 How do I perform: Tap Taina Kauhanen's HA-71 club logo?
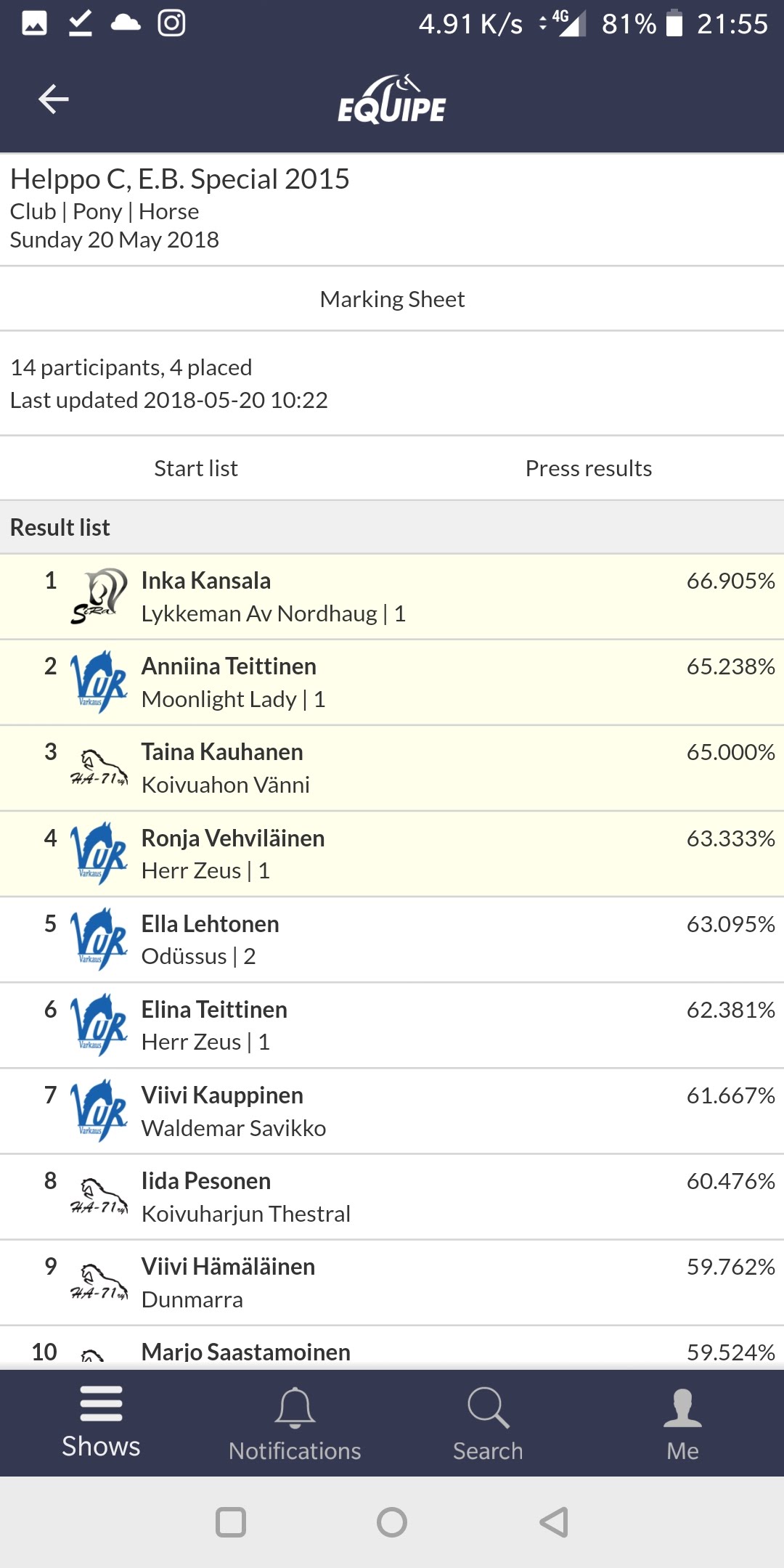(x=99, y=768)
